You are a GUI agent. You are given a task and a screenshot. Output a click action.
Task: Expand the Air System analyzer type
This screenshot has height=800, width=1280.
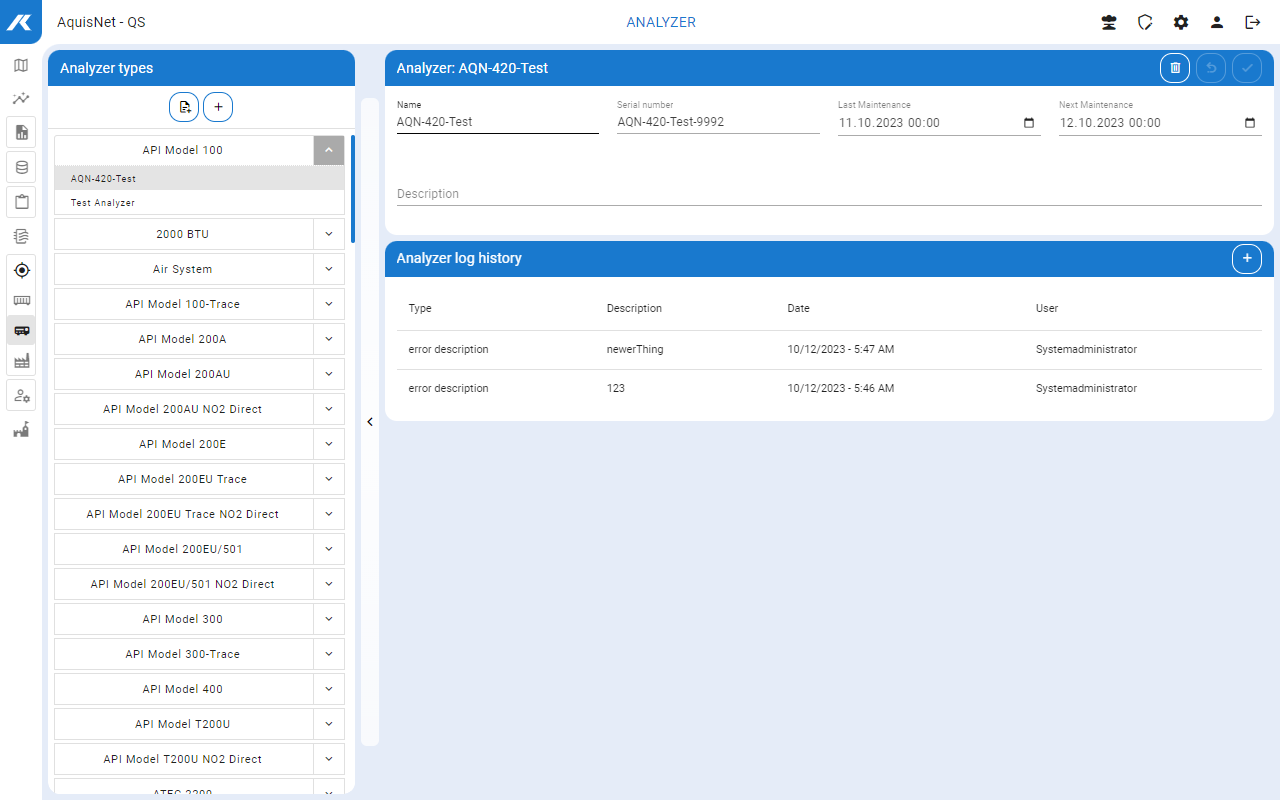(329, 269)
